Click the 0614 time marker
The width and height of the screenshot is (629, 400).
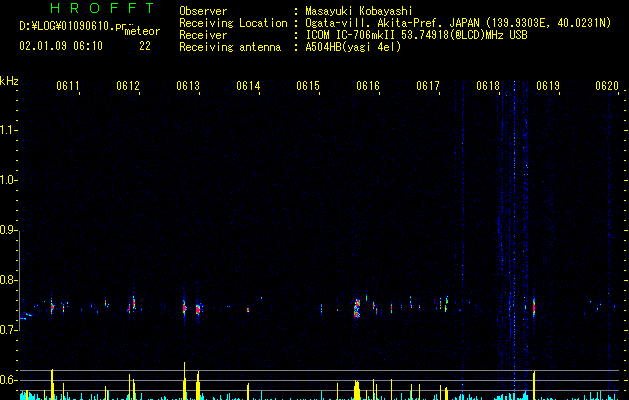coord(248,85)
